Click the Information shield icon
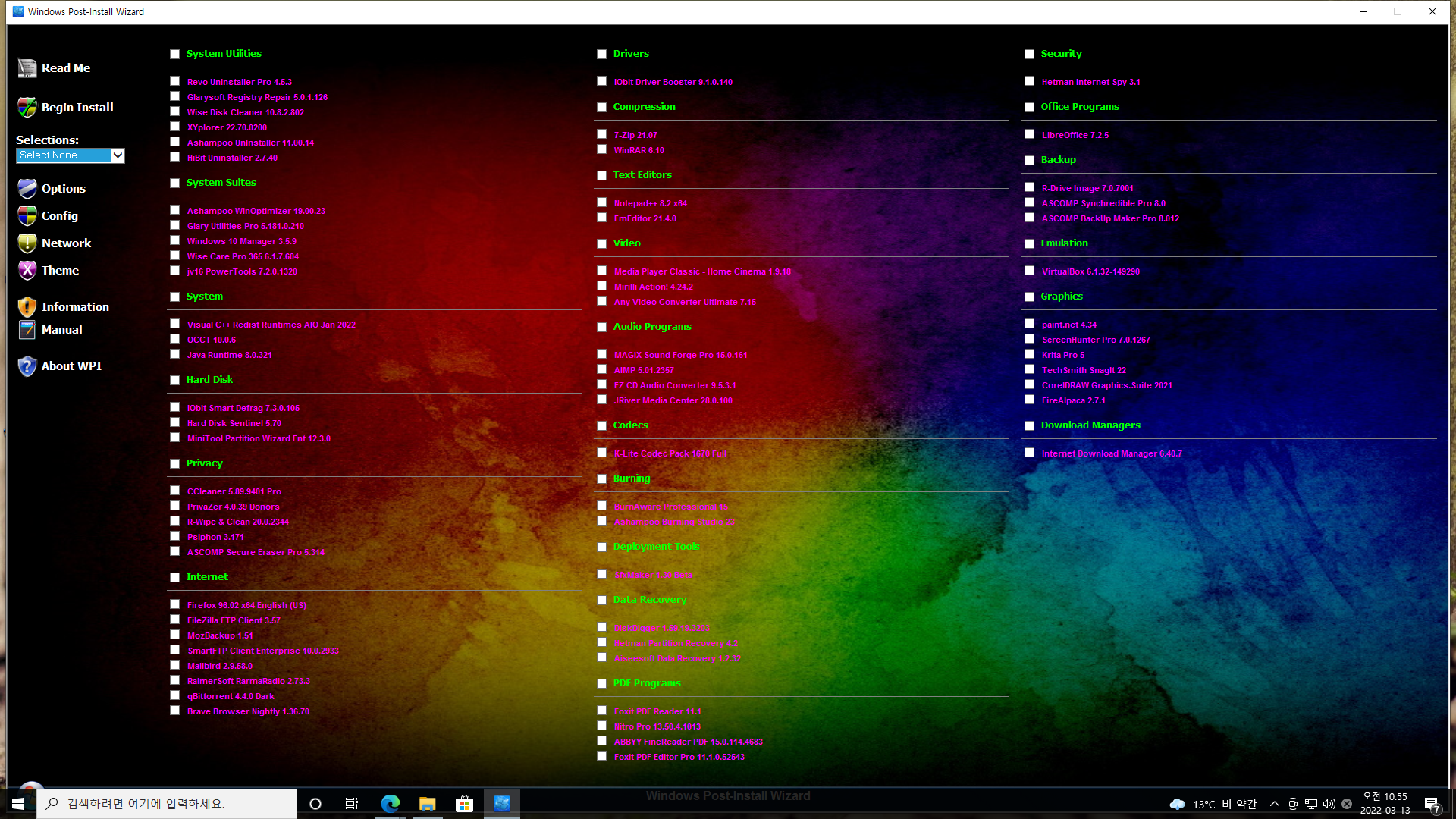1456x819 pixels. coord(27,307)
